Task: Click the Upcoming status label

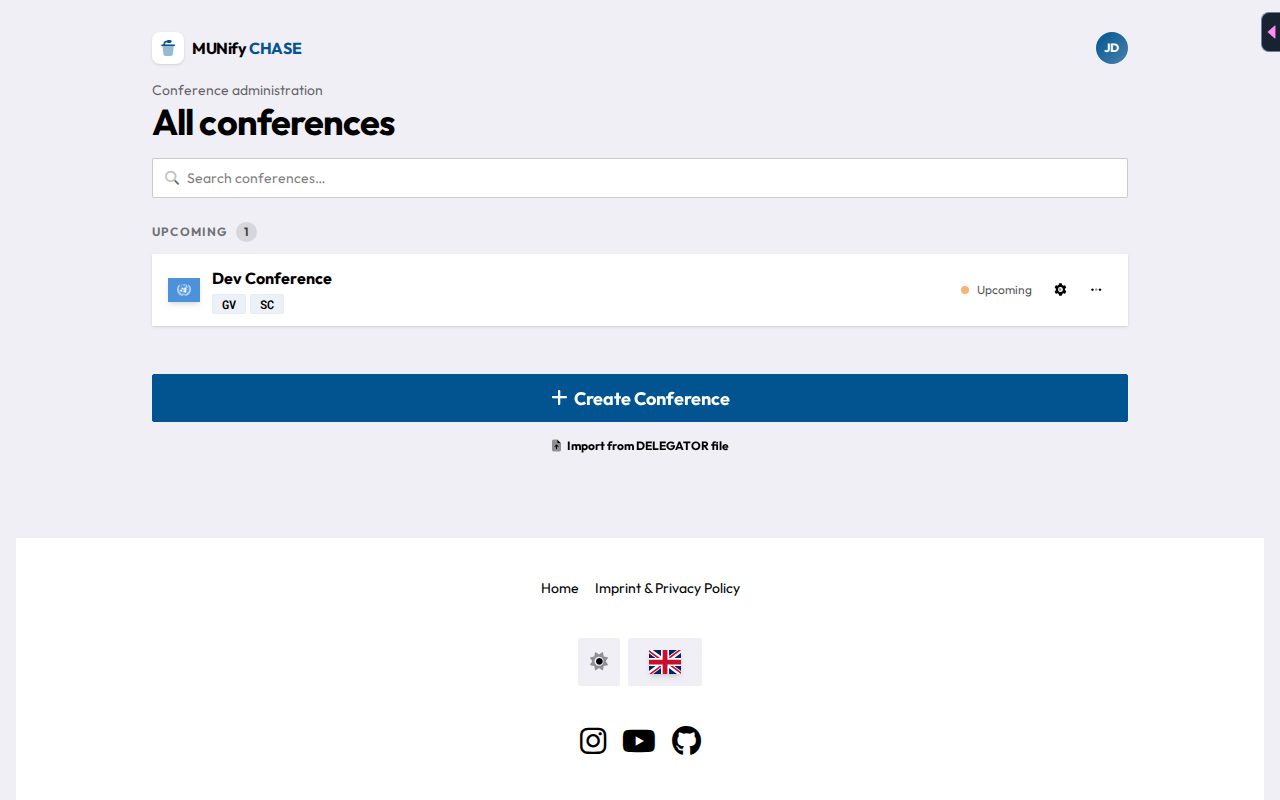Action: [x=1004, y=290]
